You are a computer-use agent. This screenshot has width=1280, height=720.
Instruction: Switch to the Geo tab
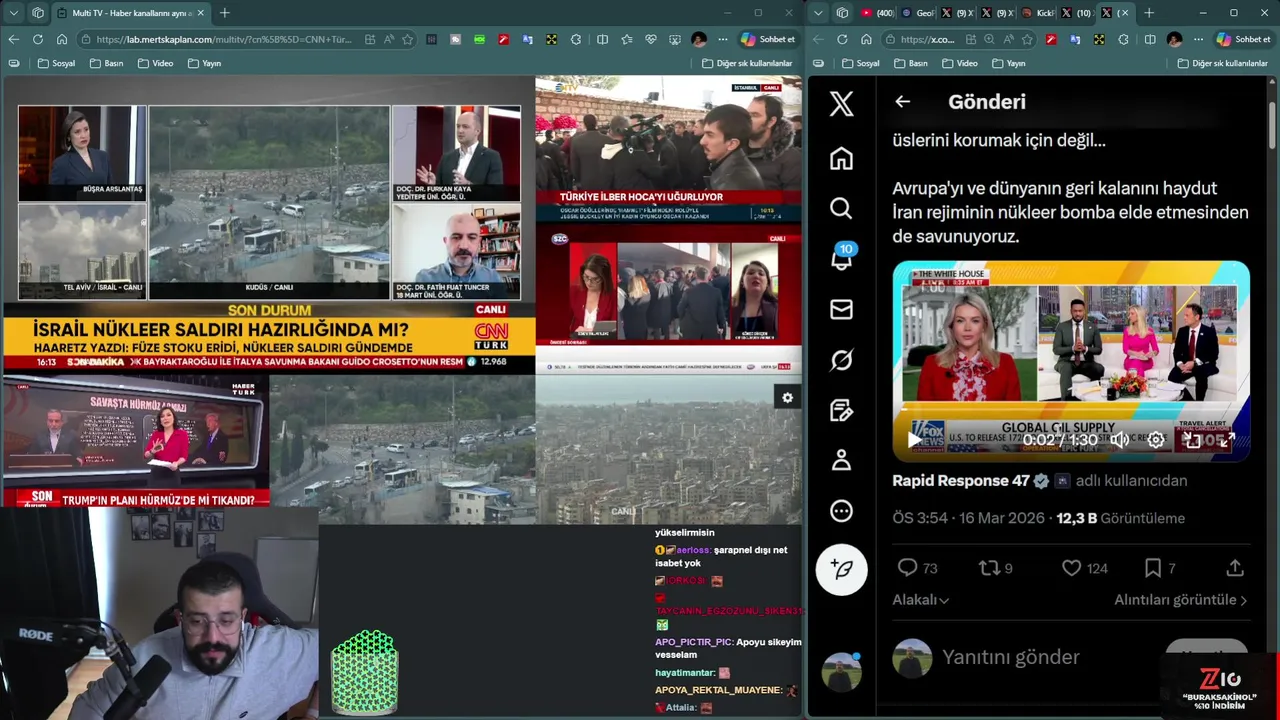click(x=917, y=13)
